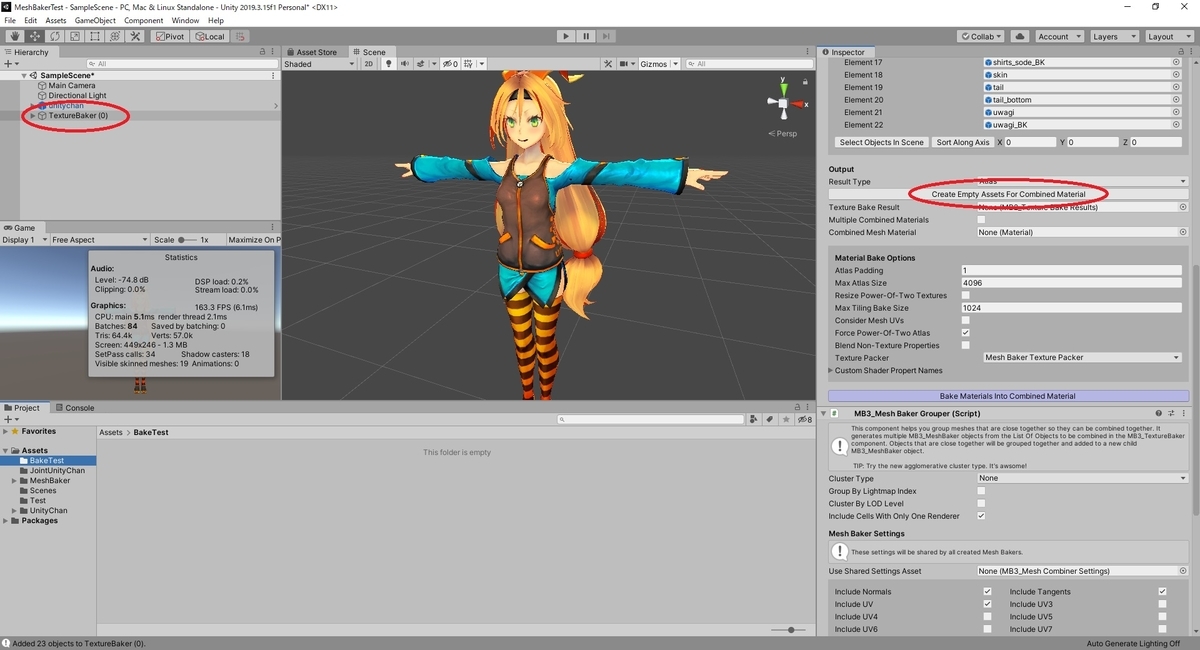Click Atlas Padding input field
This screenshot has height=650, width=1200.
coord(1071,270)
